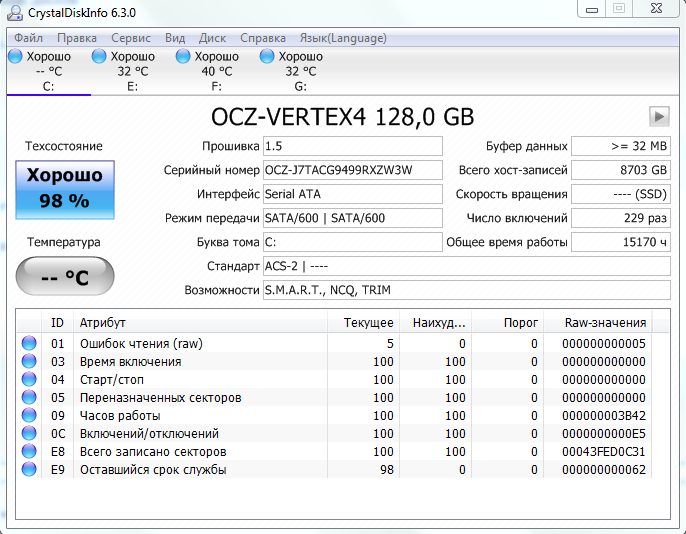
Task: Click the Порог column header
Action: click(x=508, y=323)
